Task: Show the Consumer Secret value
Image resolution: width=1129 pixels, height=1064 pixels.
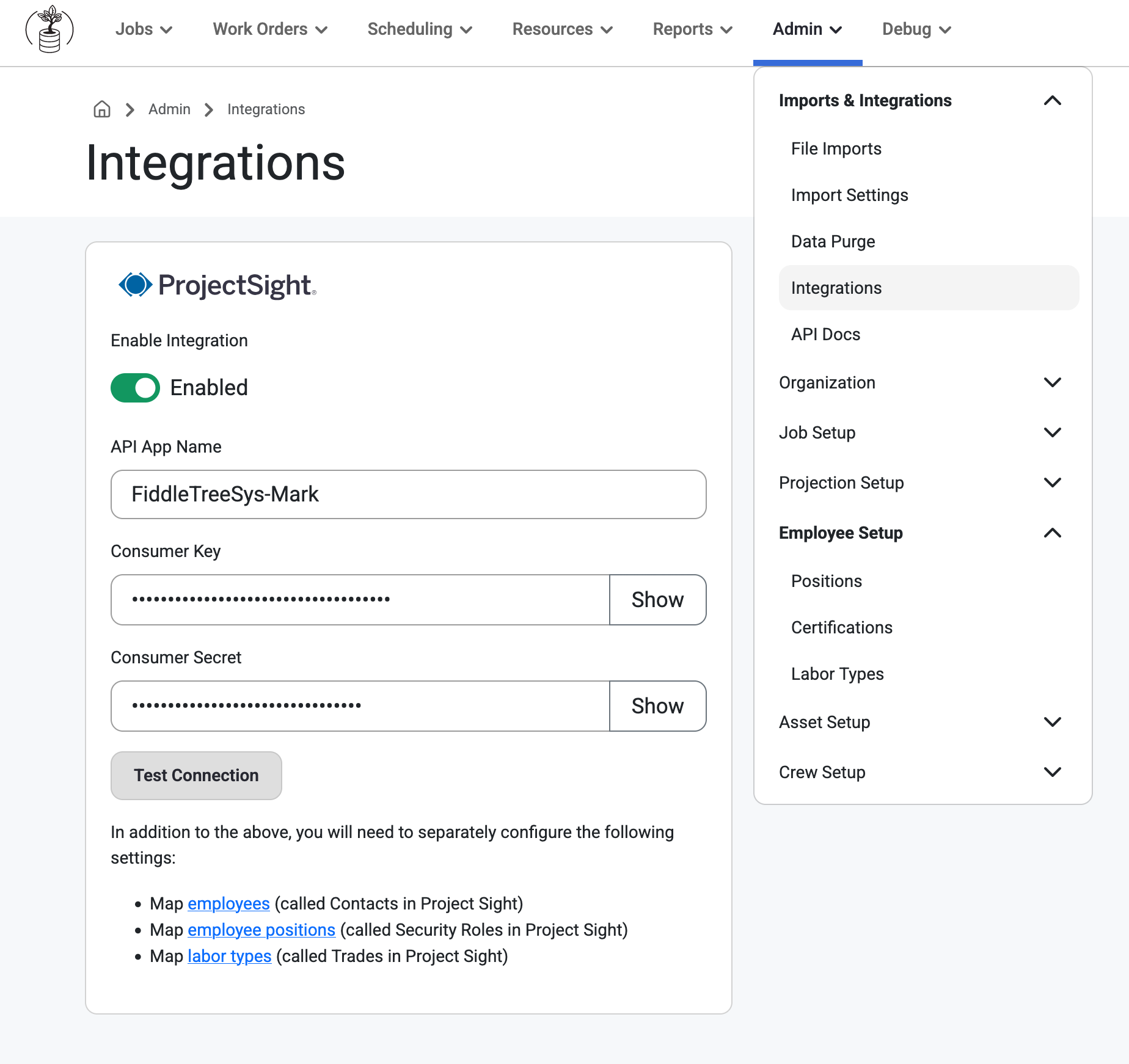Action: (658, 706)
